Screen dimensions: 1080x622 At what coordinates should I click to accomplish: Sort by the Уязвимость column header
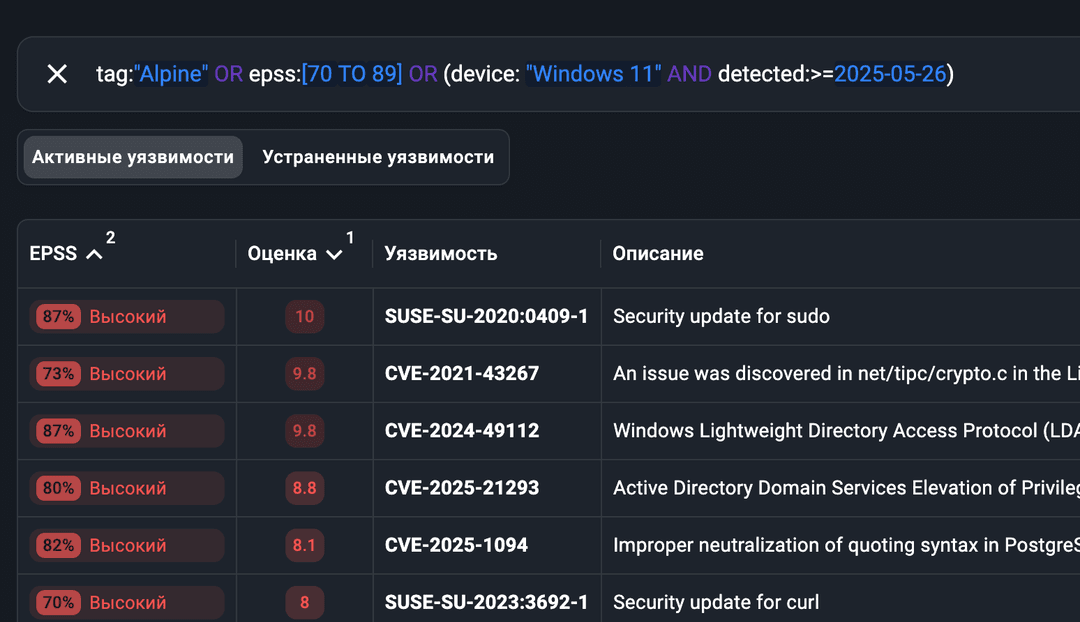[441, 254]
